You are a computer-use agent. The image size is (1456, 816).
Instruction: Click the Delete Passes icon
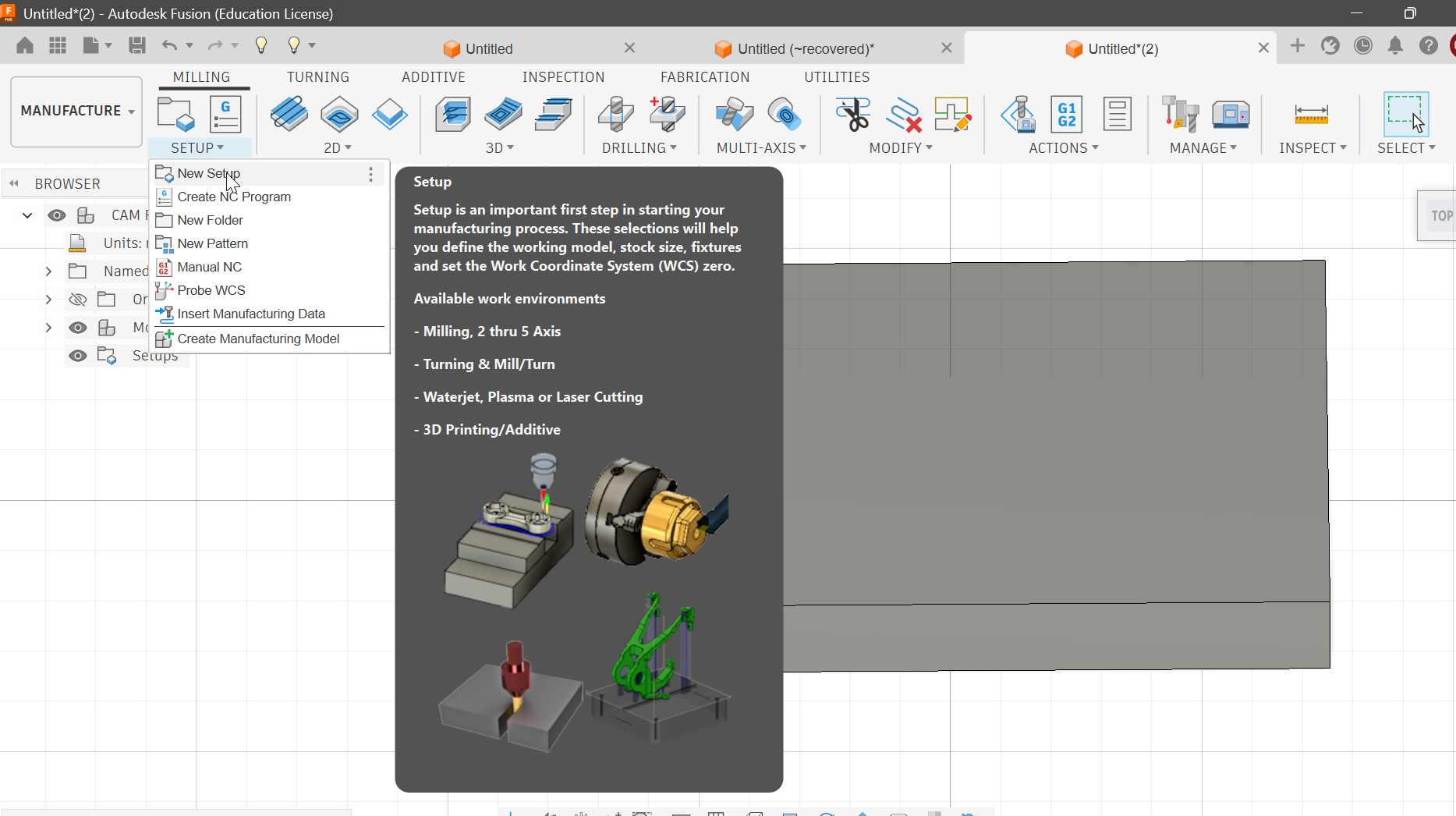point(904,114)
